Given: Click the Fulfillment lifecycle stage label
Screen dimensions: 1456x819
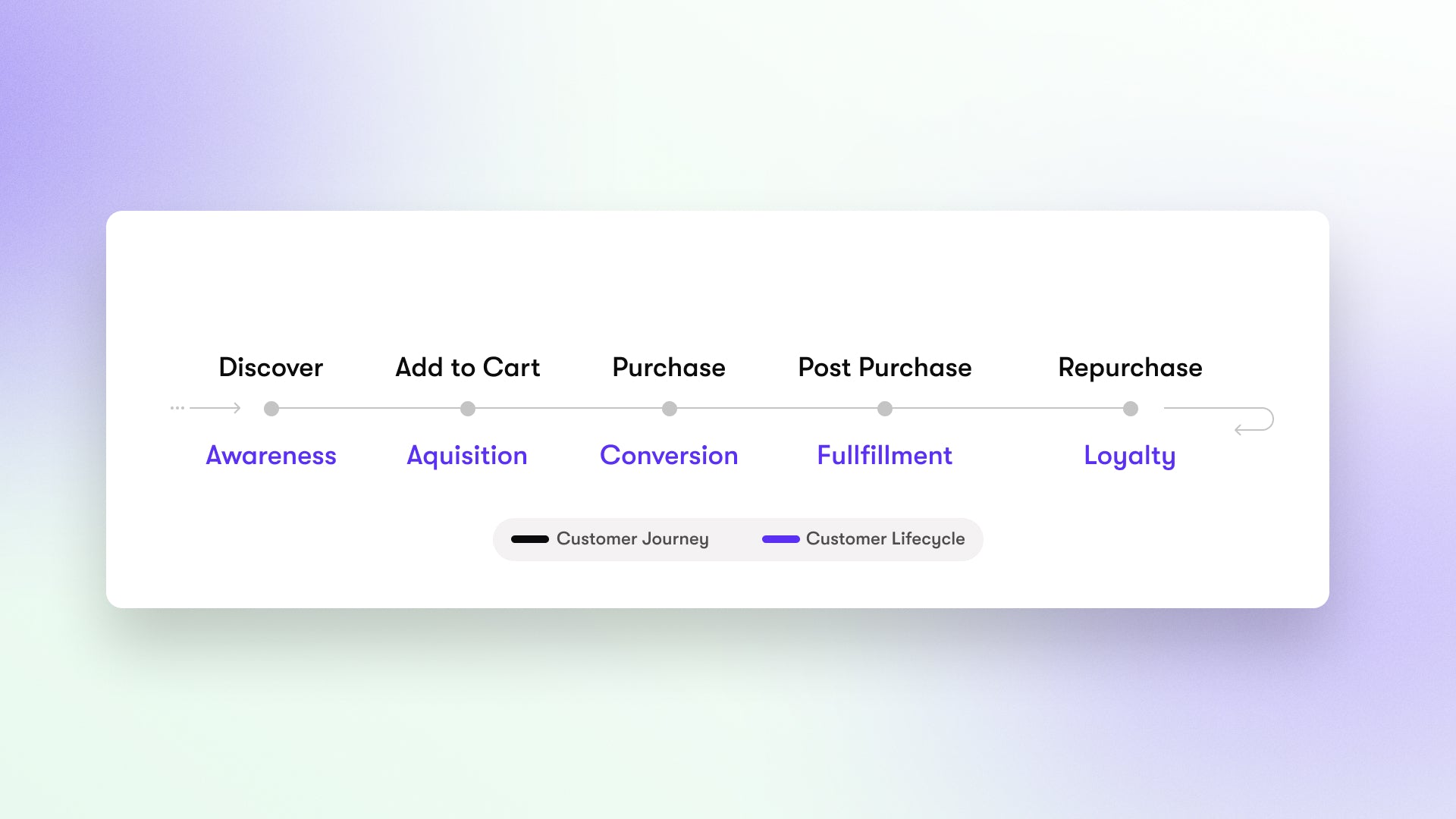Looking at the screenshot, I should click(885, 455).
